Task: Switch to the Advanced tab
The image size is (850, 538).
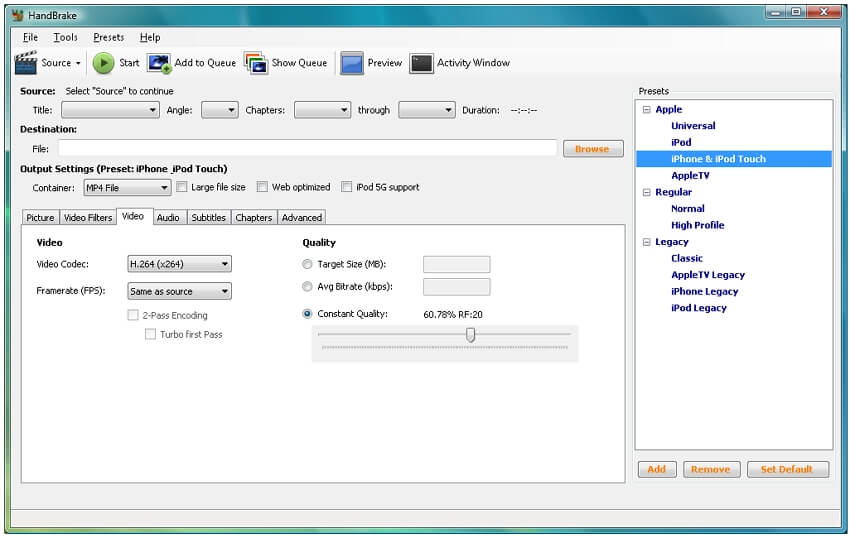Action: tap(302, 217)
